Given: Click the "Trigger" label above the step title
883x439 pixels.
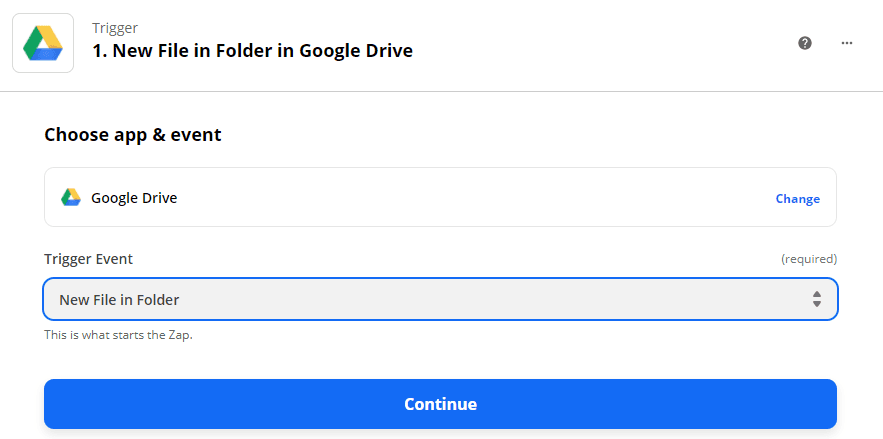Looking at the screenshot, I should point(116,28).
